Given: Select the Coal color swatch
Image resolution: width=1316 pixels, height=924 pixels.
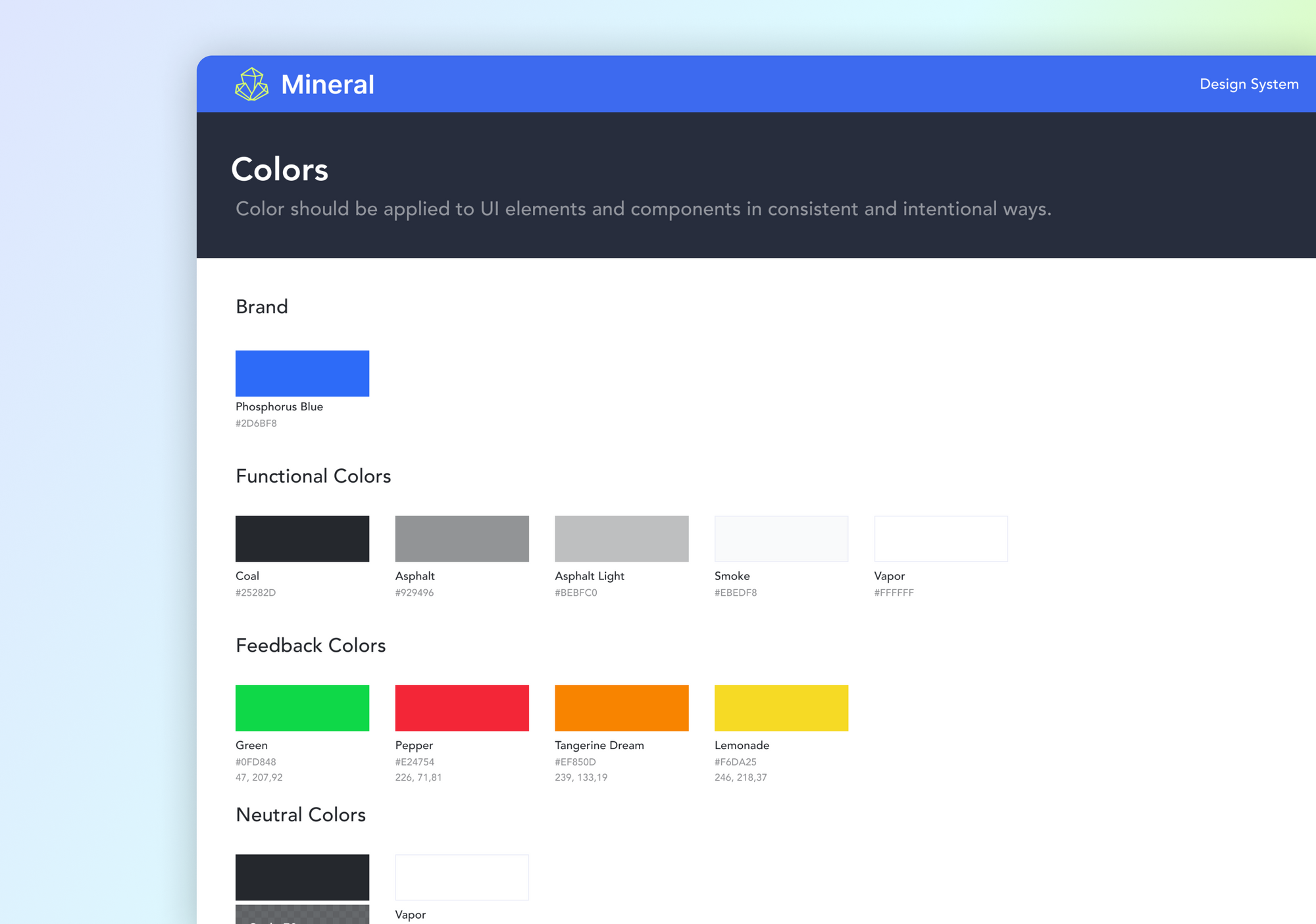Looking at the screenshot, I should 302,538.
